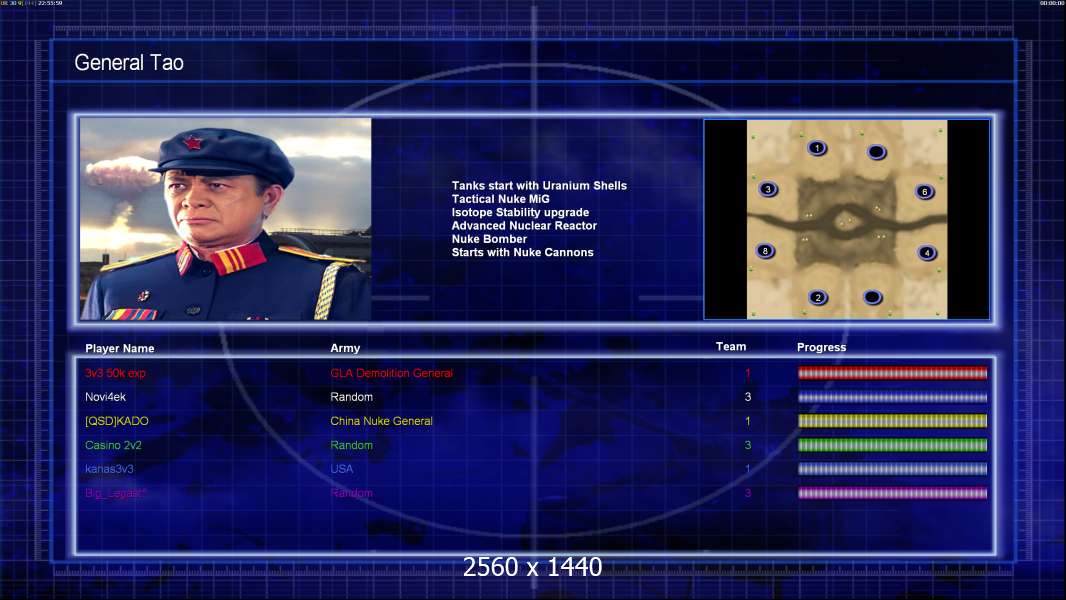Click GLA Demolition General army entry

[x=392, y=373]
